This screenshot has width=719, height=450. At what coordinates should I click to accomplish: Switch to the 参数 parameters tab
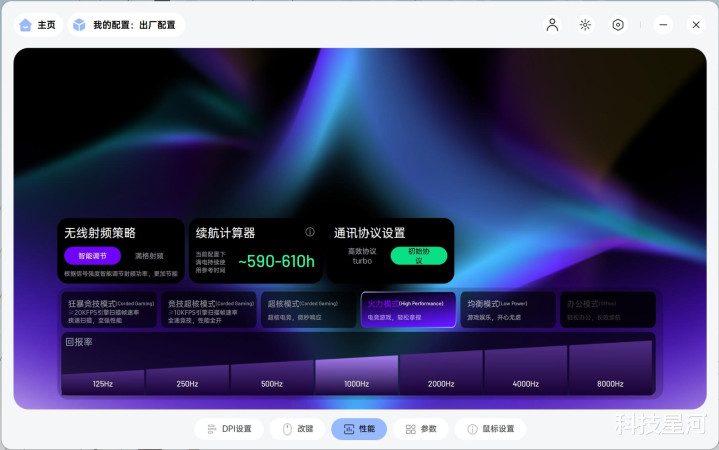coord(420,429)
